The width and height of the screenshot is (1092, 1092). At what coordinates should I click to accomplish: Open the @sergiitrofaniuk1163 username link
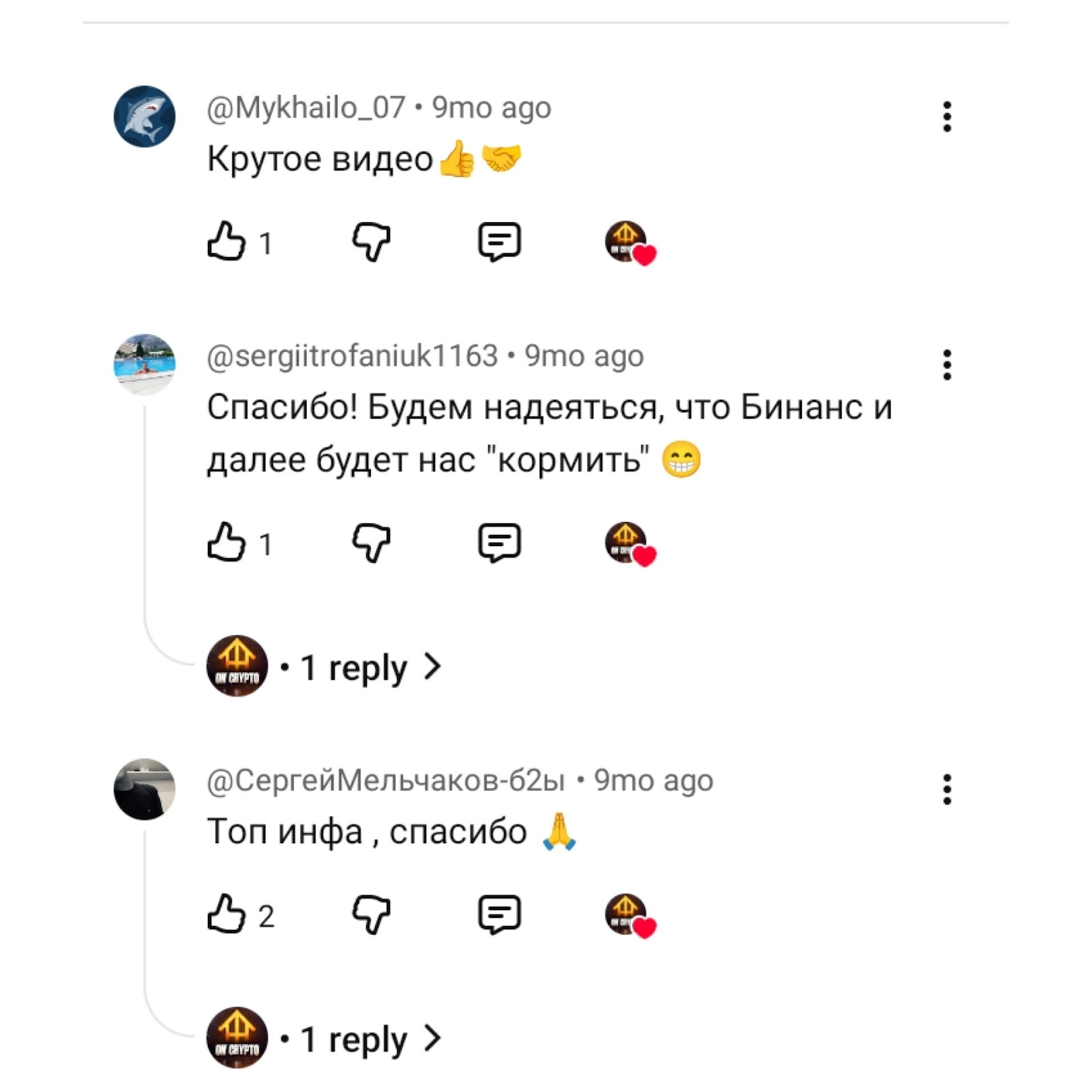(x=352, y=356)
